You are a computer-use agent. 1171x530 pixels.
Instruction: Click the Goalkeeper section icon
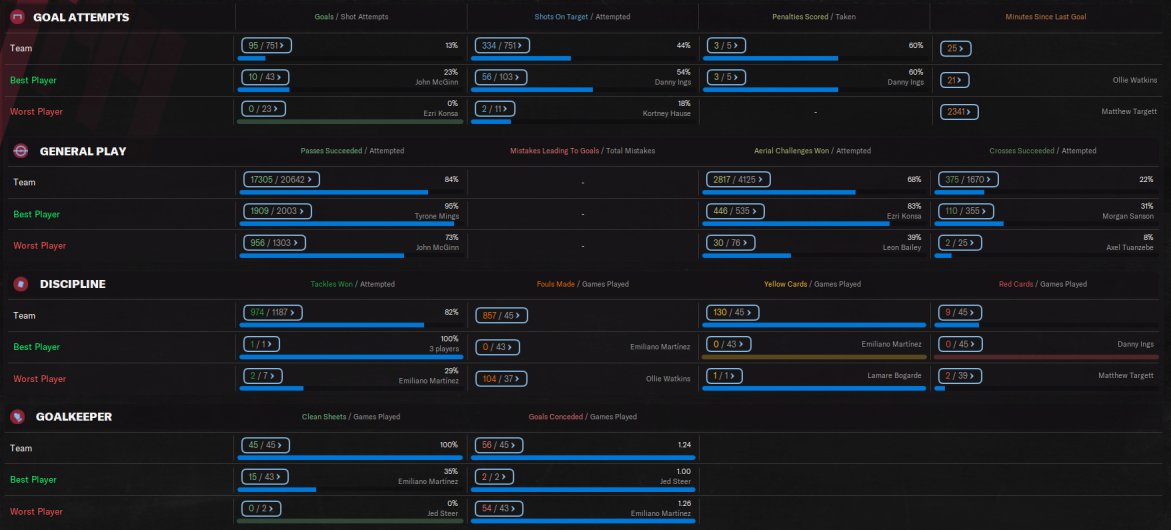point(18,417)
